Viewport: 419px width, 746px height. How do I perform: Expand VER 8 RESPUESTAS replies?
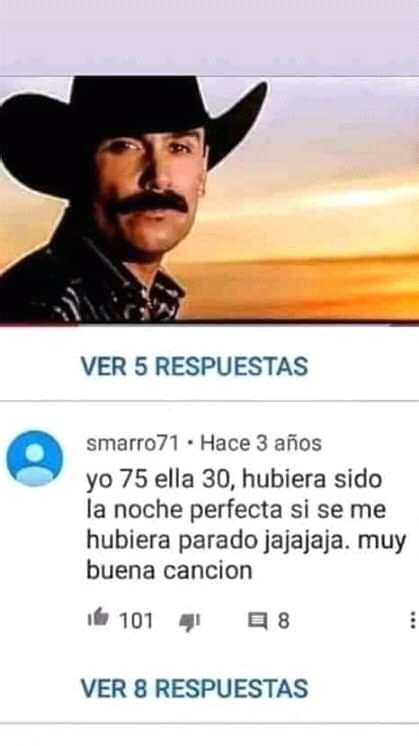tap(195, 688)
